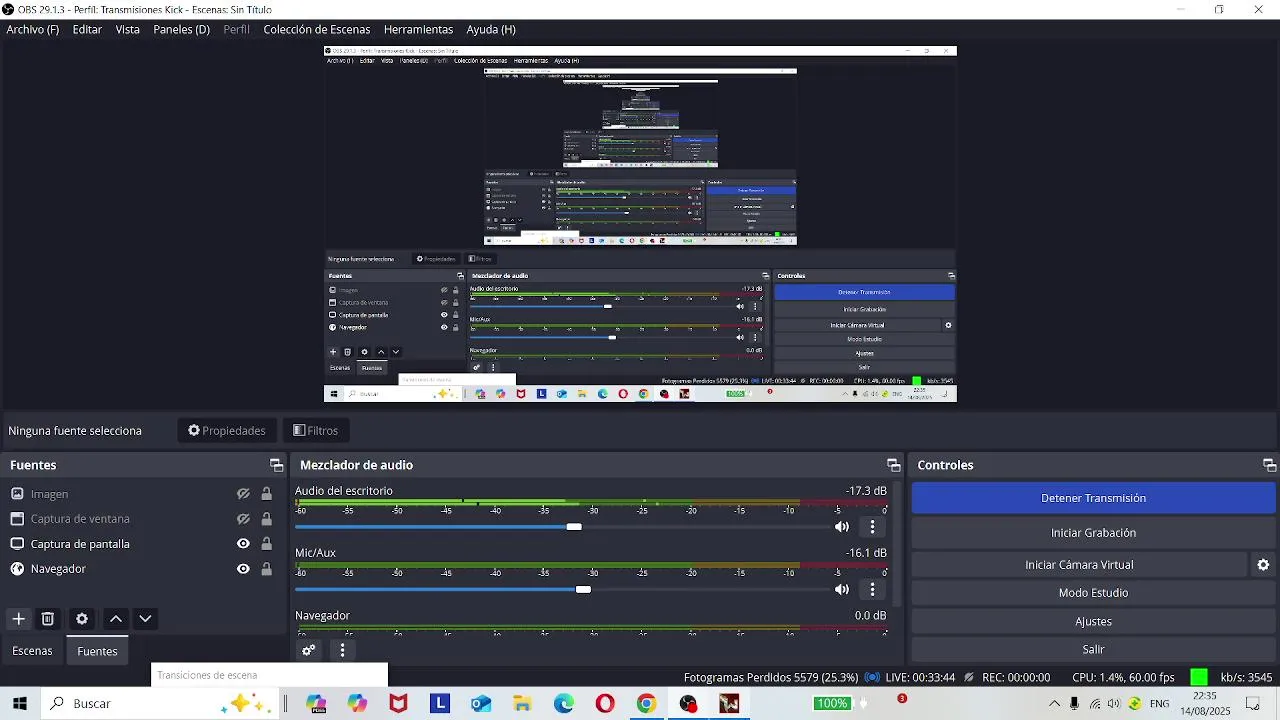1280x720 pixels.
Task: Open Windows Start menu
Action: [x=19, y=704]
